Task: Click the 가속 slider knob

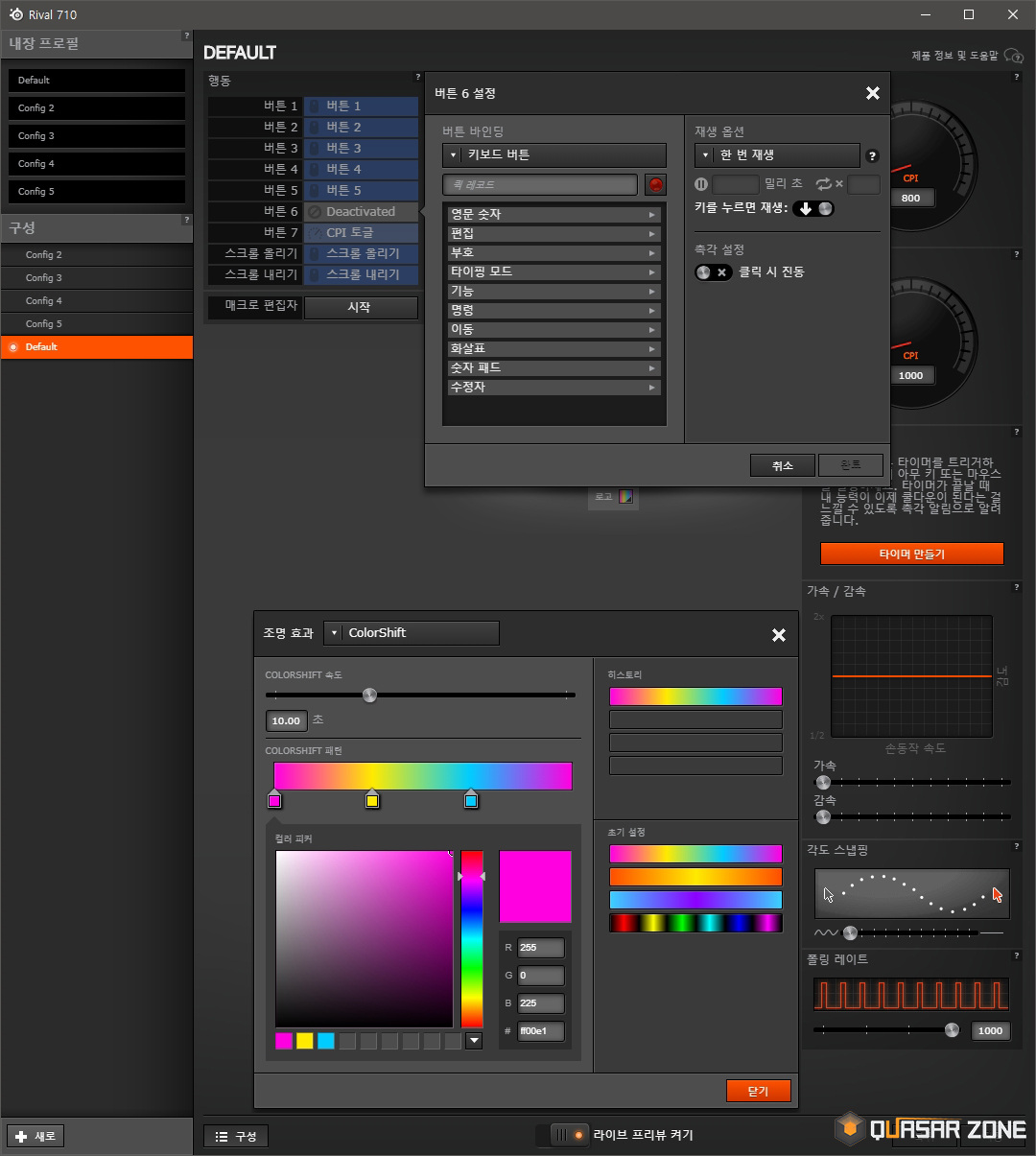Action: click(823, 782)
